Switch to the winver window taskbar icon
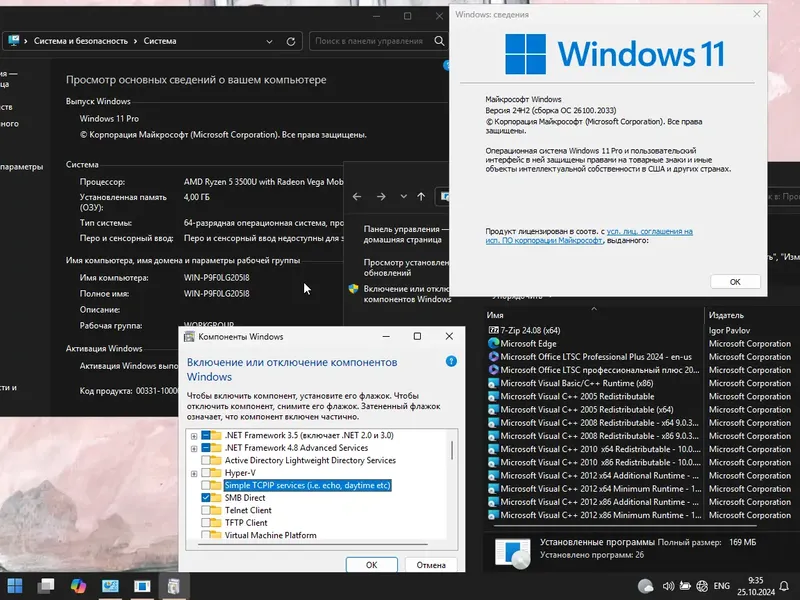 click(142, 586)
